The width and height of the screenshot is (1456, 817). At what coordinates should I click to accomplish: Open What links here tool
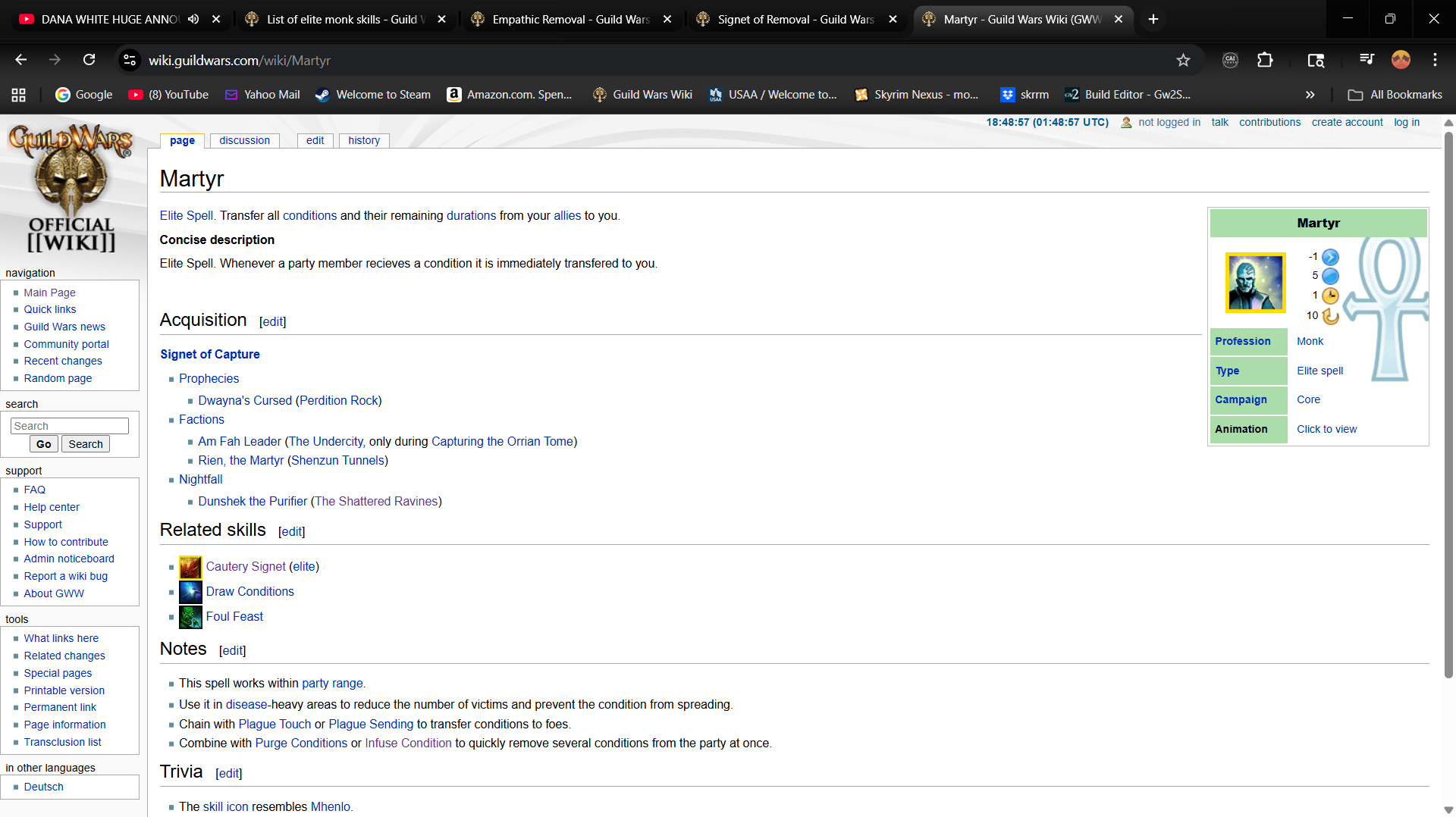pos(61,638)
